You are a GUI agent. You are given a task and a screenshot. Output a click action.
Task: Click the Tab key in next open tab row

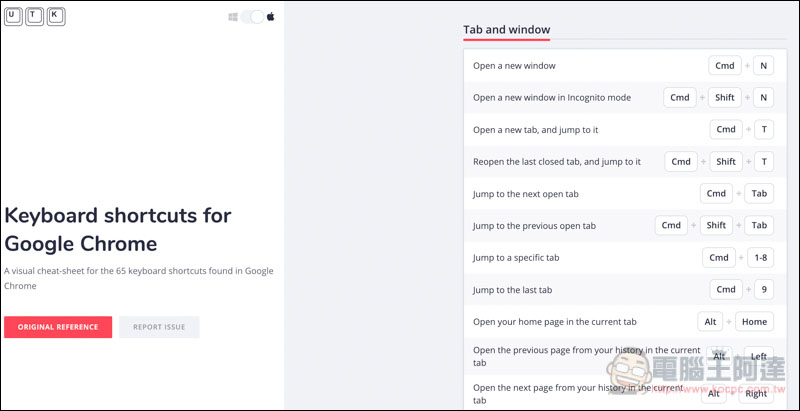[x=759, y=193]
